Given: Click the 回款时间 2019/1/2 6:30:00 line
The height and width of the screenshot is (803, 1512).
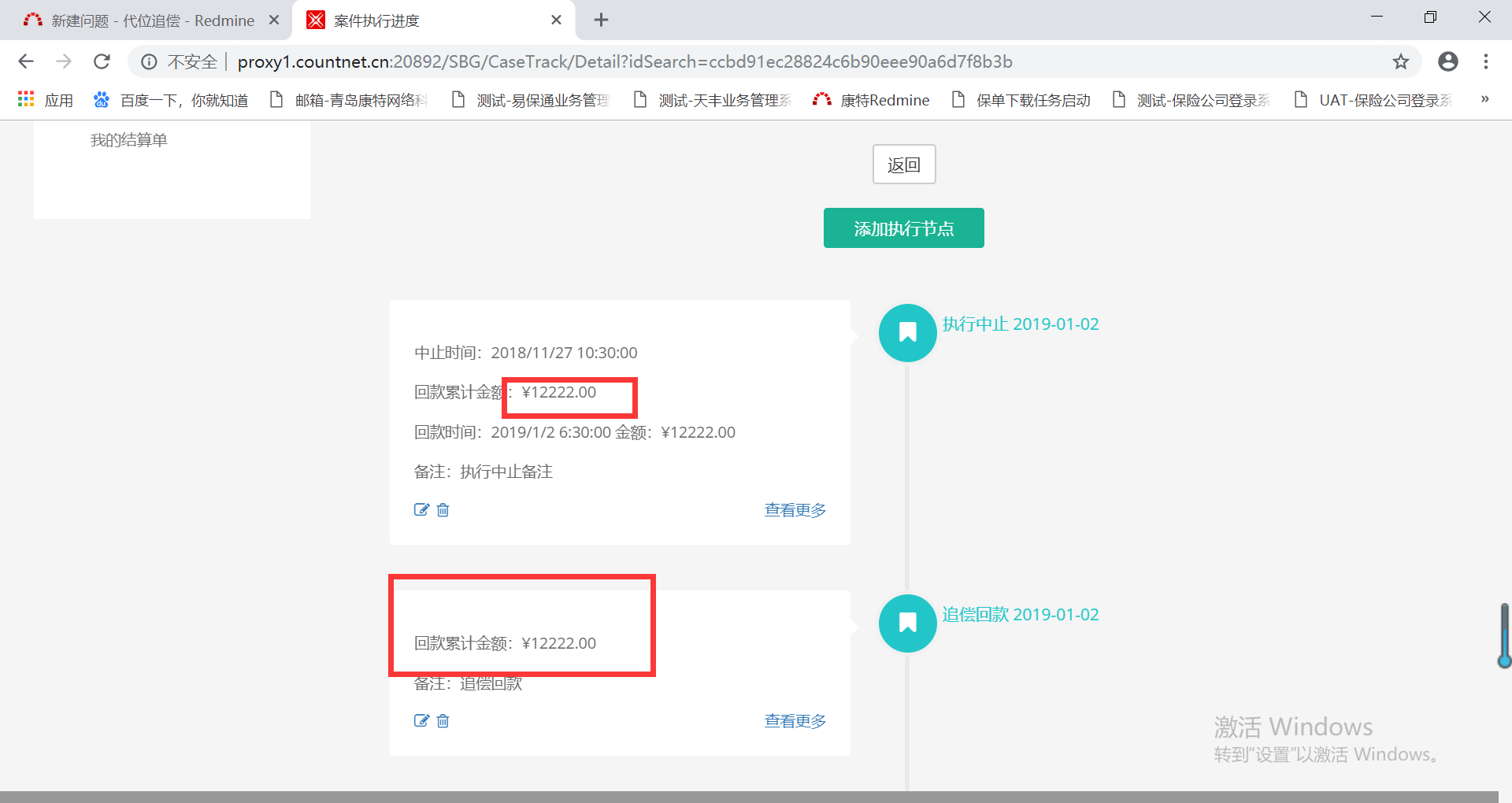Looking at the screenshot, I should pyautogui.click(x=575, y=432).
